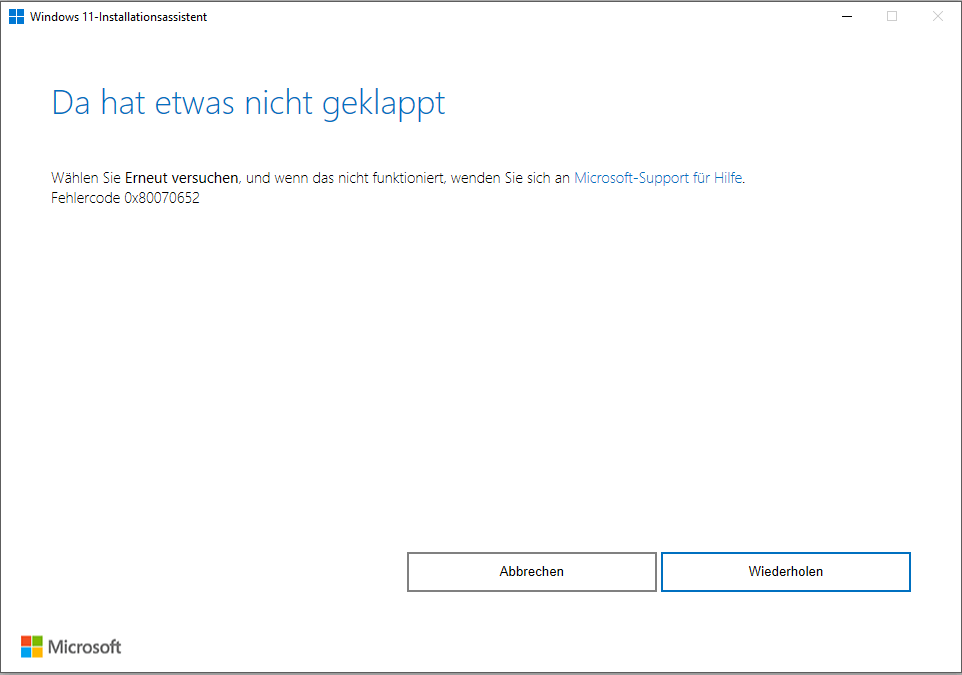Cancel setup with the Abbrechen button
The width and height of the screenshot is (962, 675).
tap(531, 571)
